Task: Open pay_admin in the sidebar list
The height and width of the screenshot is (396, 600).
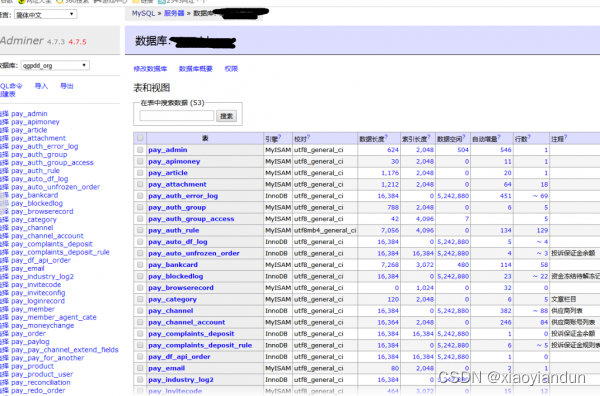Action: 29,114
